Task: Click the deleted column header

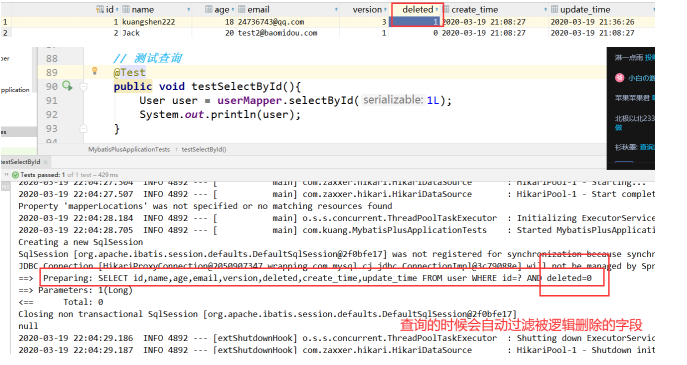Action: (x=418, y=10)
